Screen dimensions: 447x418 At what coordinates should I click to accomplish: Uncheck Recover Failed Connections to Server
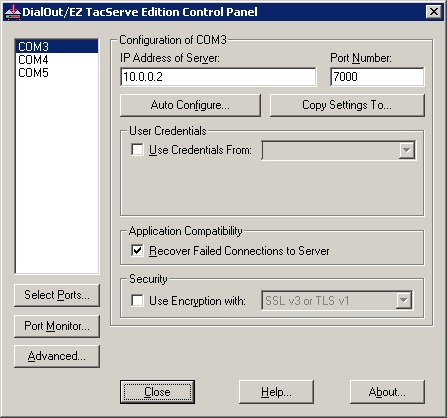point(137,250)
